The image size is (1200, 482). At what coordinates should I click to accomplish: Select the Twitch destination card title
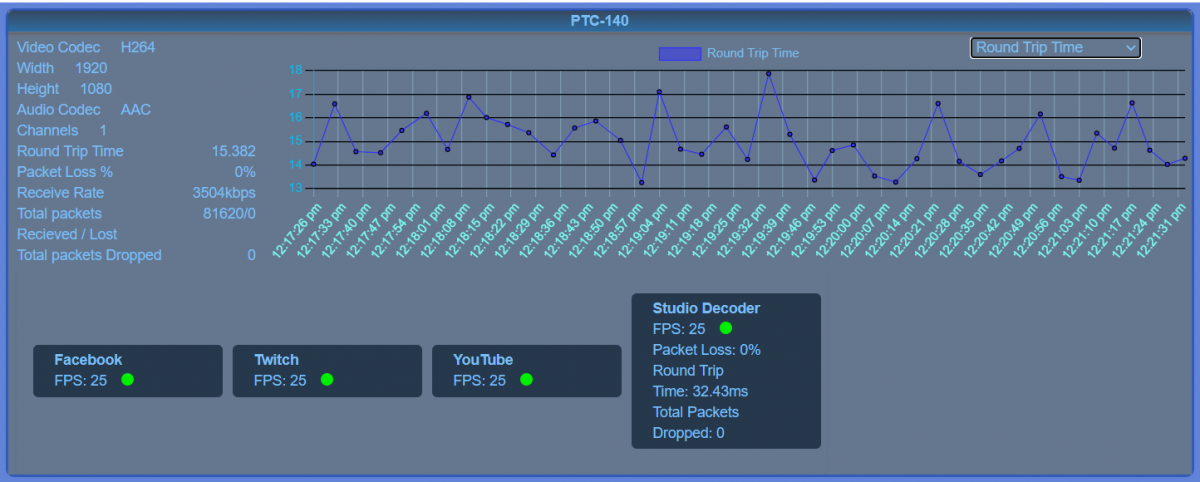276,360
